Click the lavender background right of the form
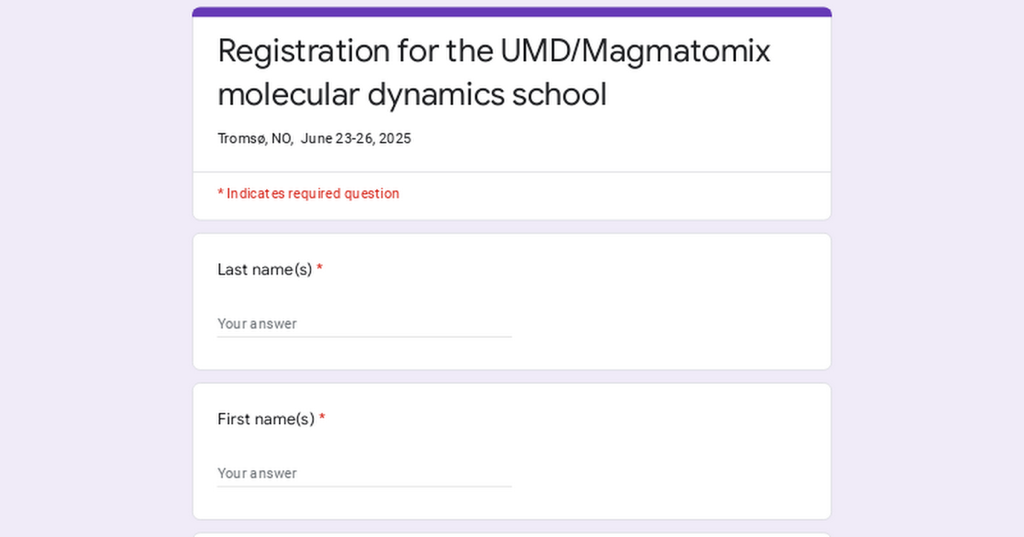This screenshot has height=537, width=1024. click(x=928, y=300)
